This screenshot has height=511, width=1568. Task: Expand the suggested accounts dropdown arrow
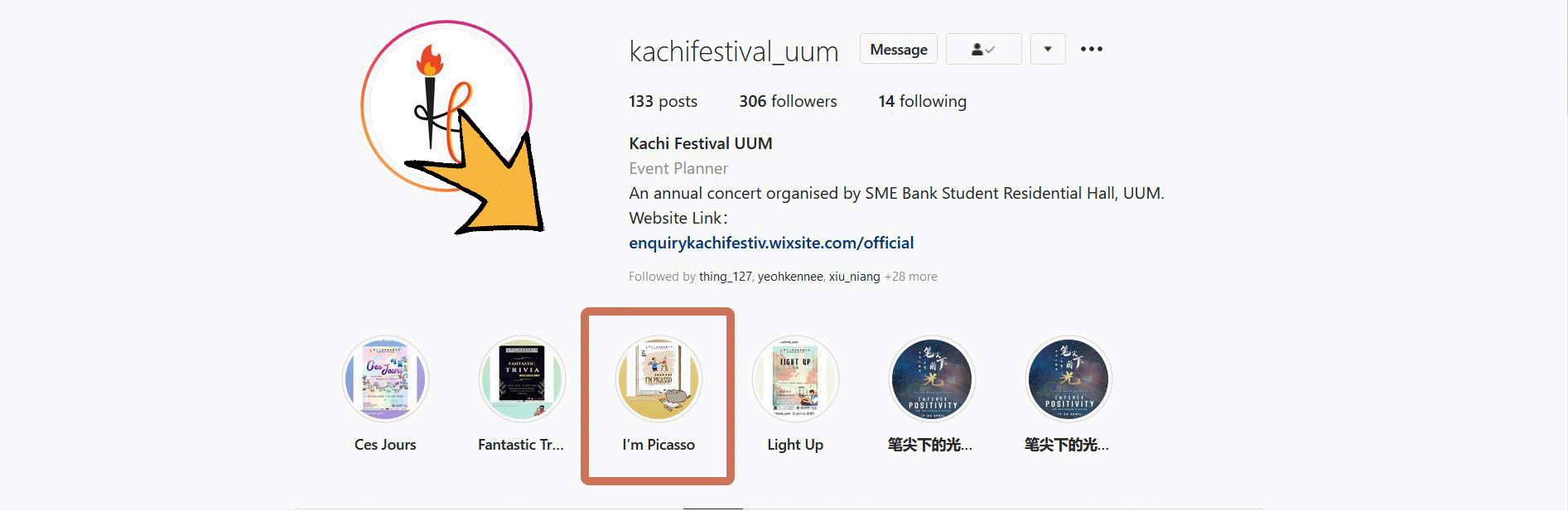coord(1048,49)
